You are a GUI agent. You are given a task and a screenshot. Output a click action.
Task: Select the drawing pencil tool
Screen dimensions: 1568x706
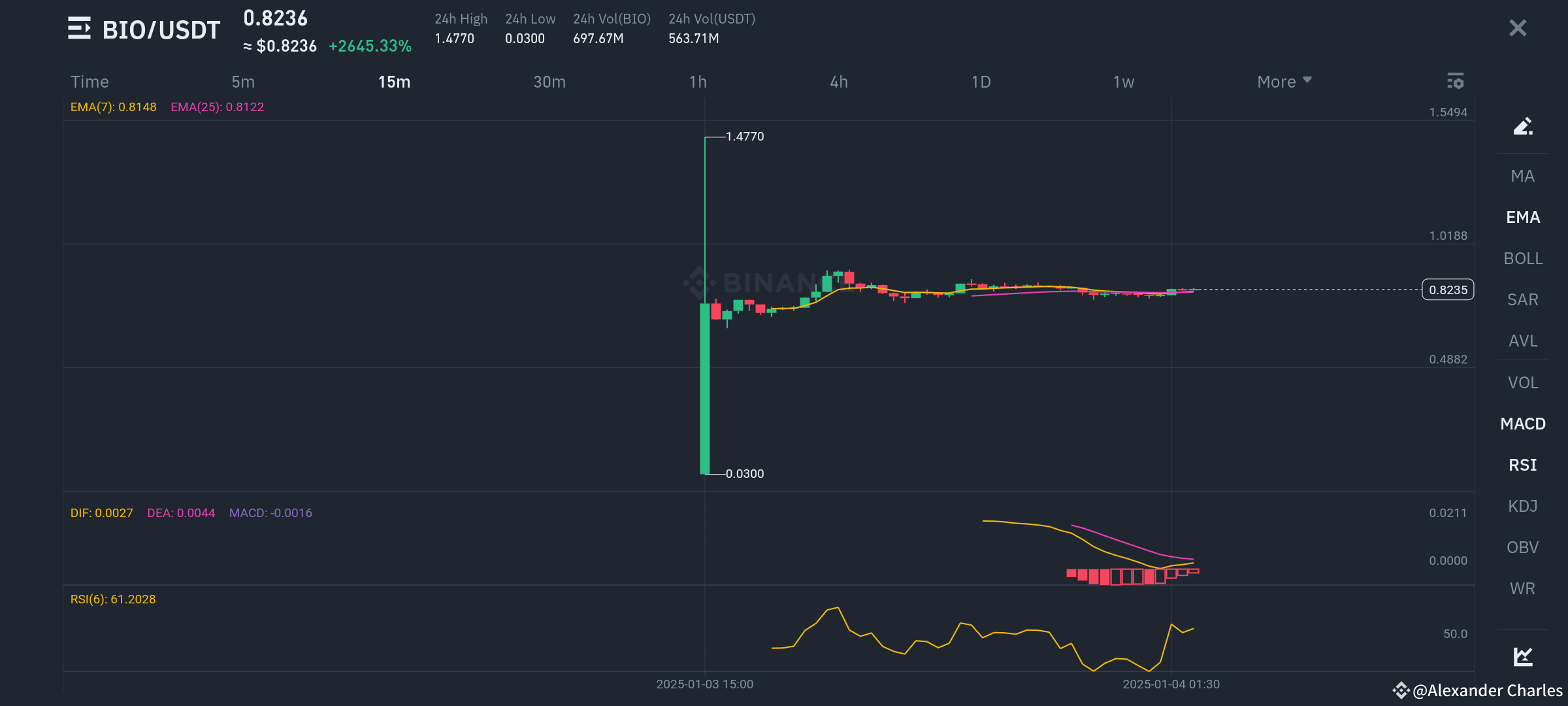1523,126
